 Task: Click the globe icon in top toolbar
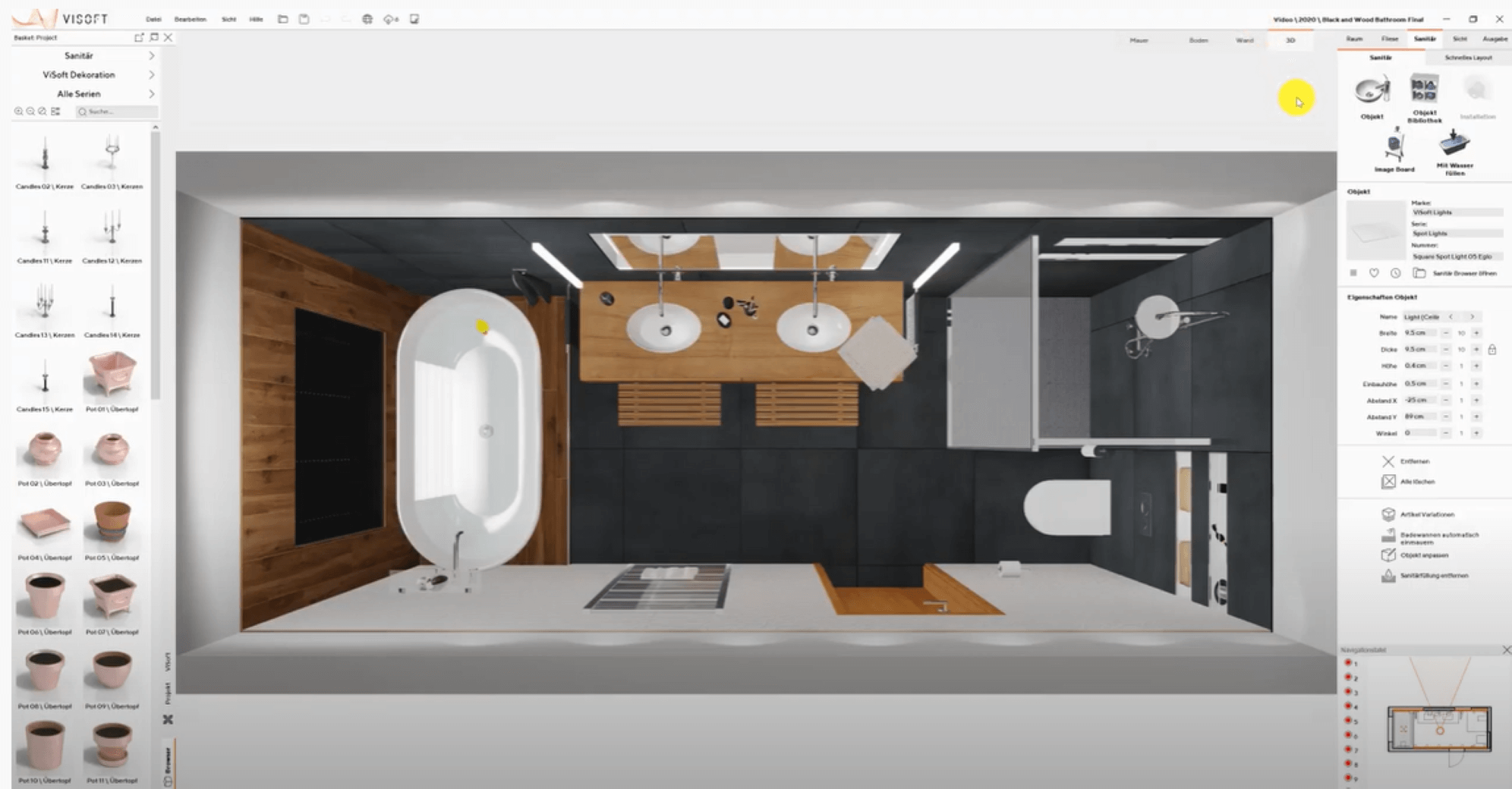click(x=367, y=19)
